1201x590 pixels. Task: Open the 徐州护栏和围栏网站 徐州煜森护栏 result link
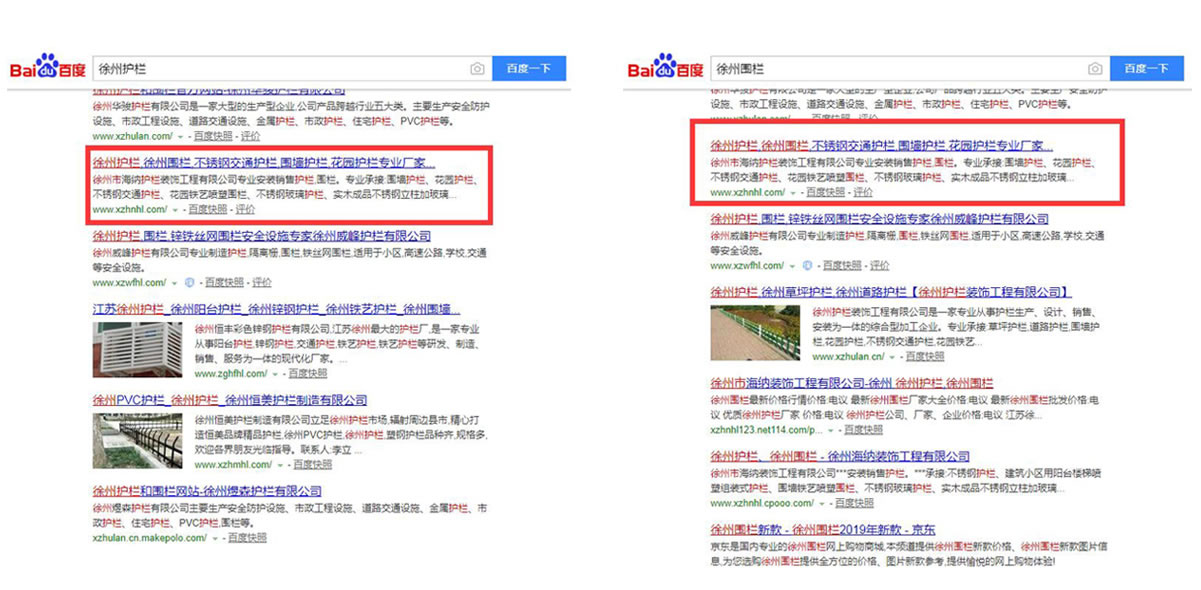tap(207, 491)
